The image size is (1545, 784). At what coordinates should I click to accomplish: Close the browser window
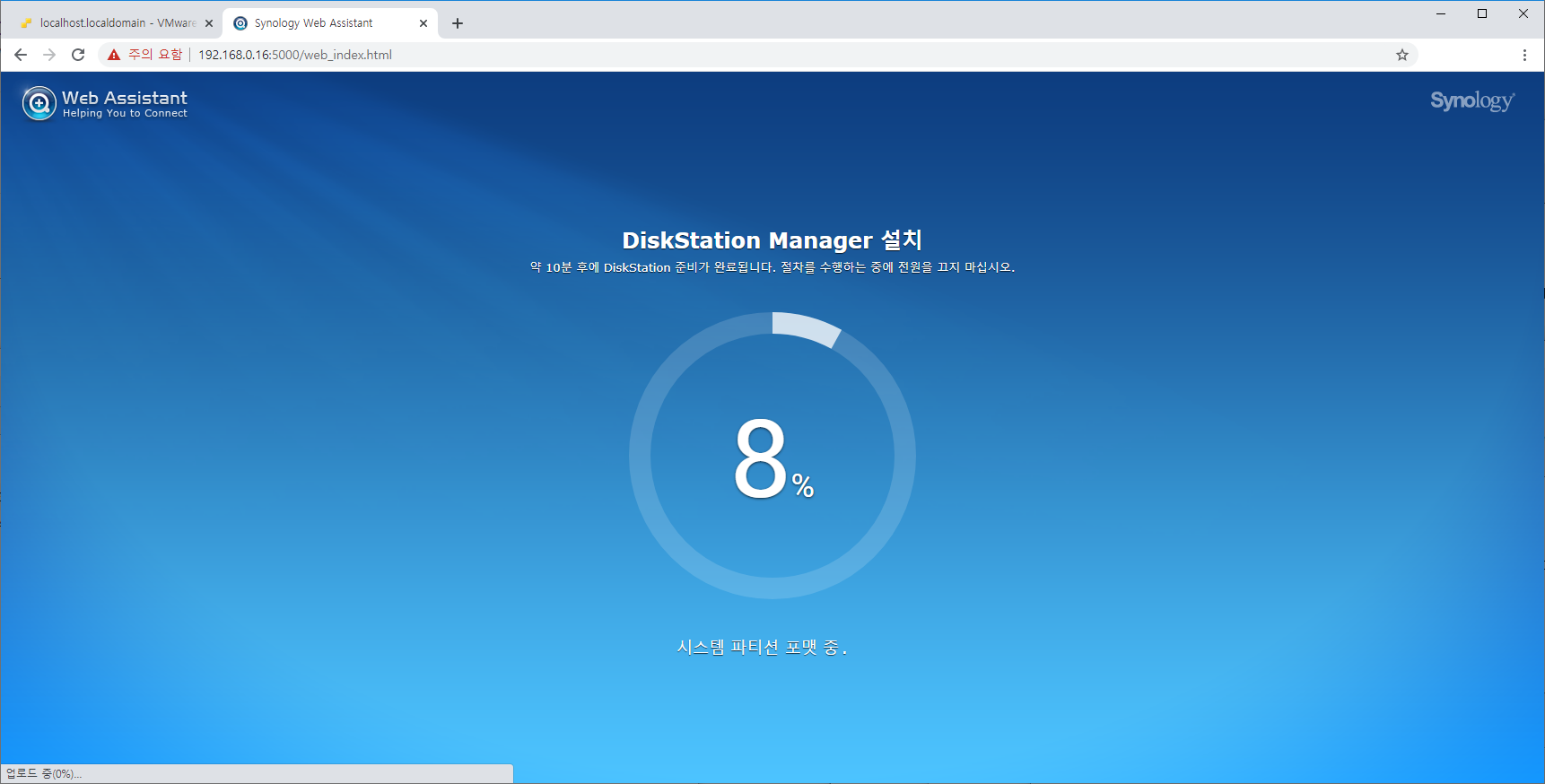coord(1523,13)
